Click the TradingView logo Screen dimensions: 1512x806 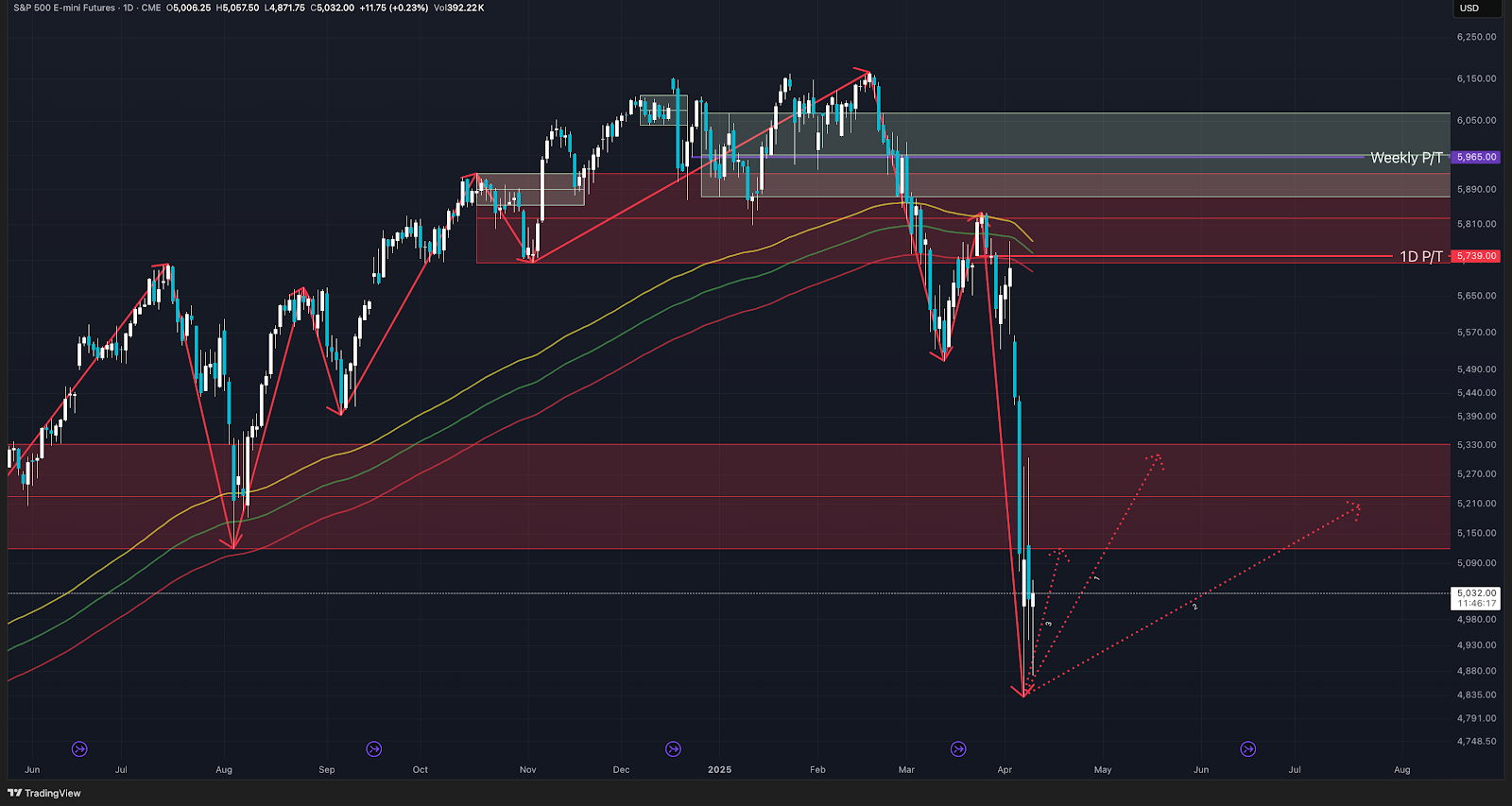coord(44,793)
